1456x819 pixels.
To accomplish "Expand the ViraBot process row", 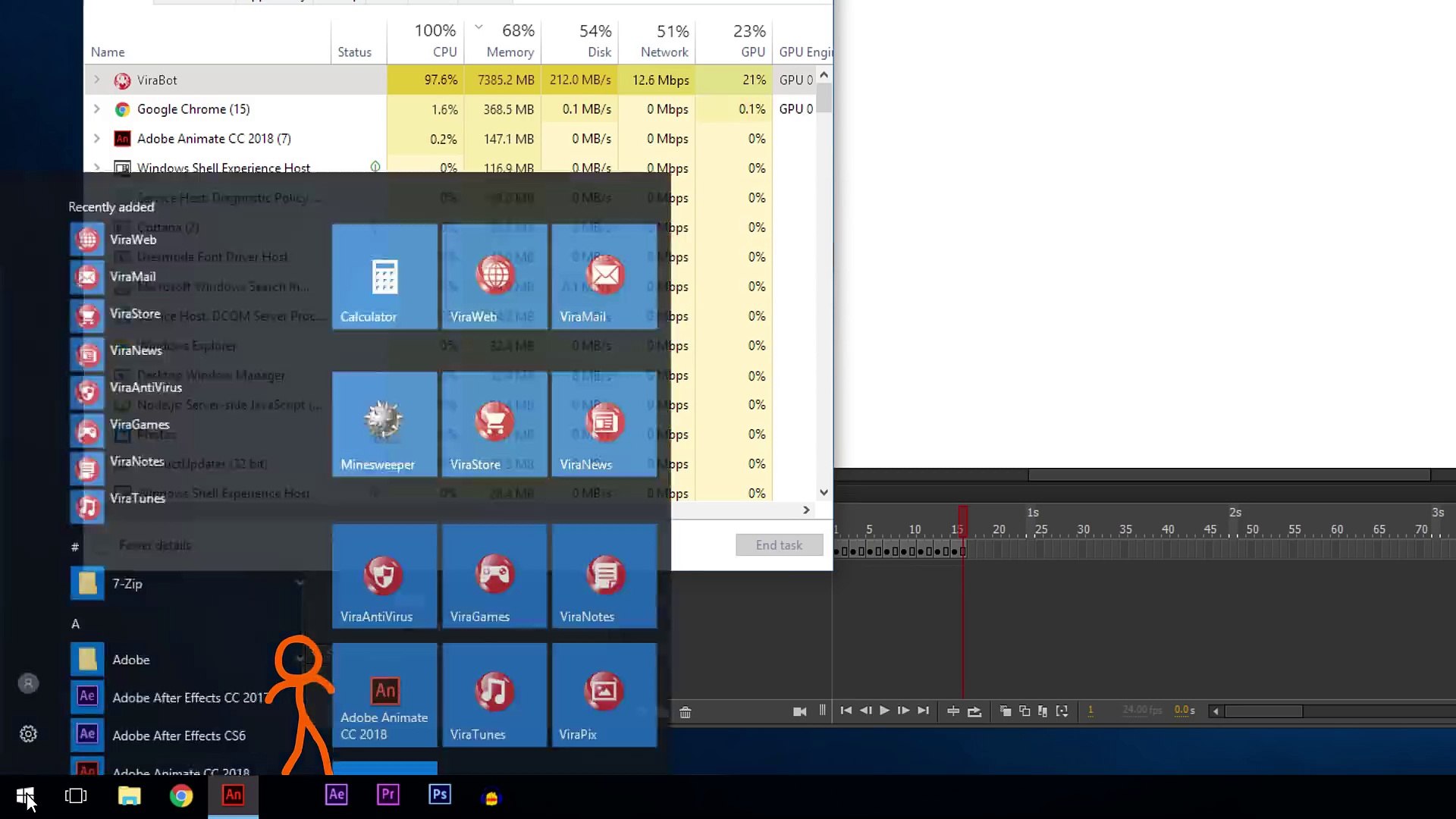I will click(x=96, y=80).
